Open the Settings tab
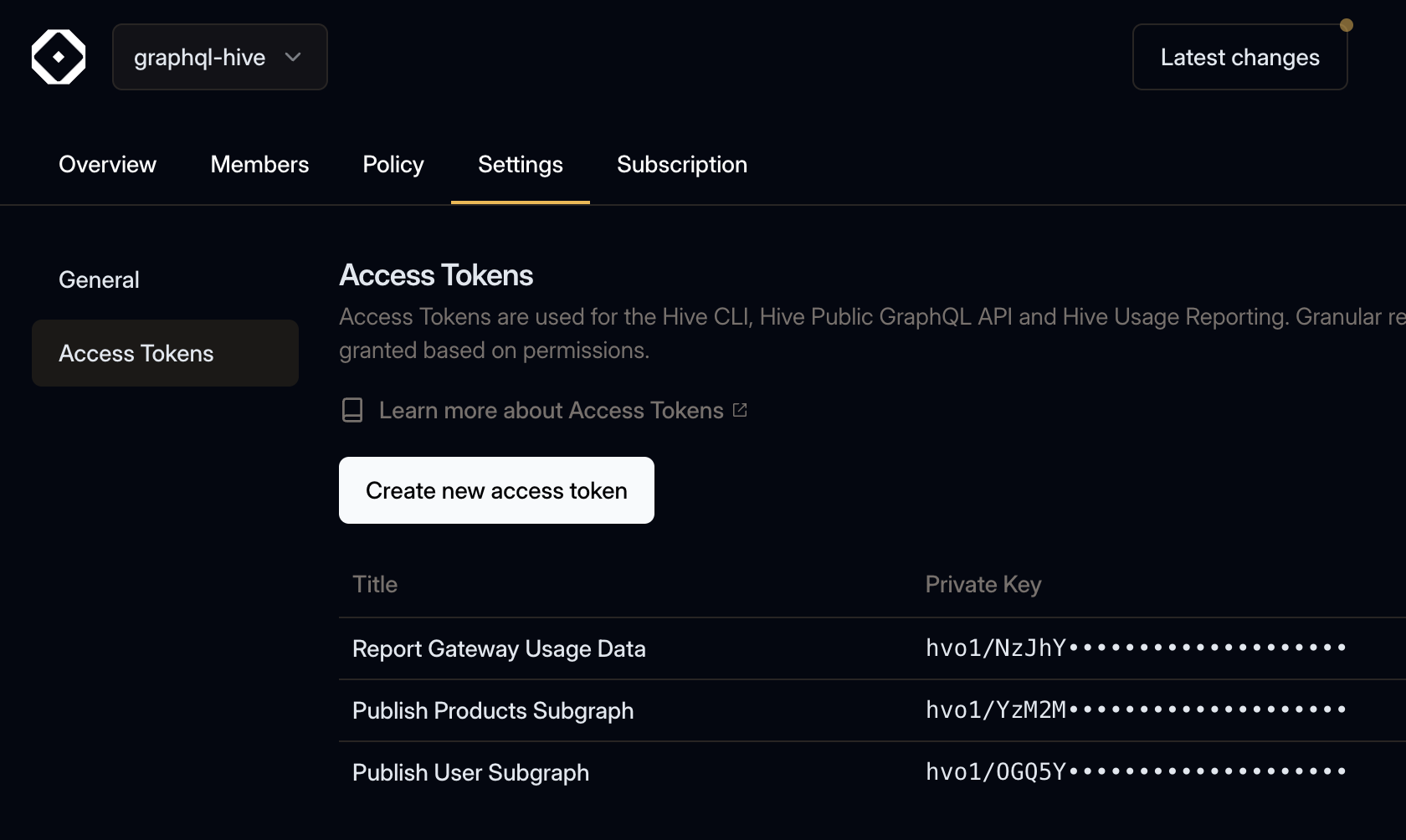Screen dimensions: 1406x840 [x=520, y=164]
